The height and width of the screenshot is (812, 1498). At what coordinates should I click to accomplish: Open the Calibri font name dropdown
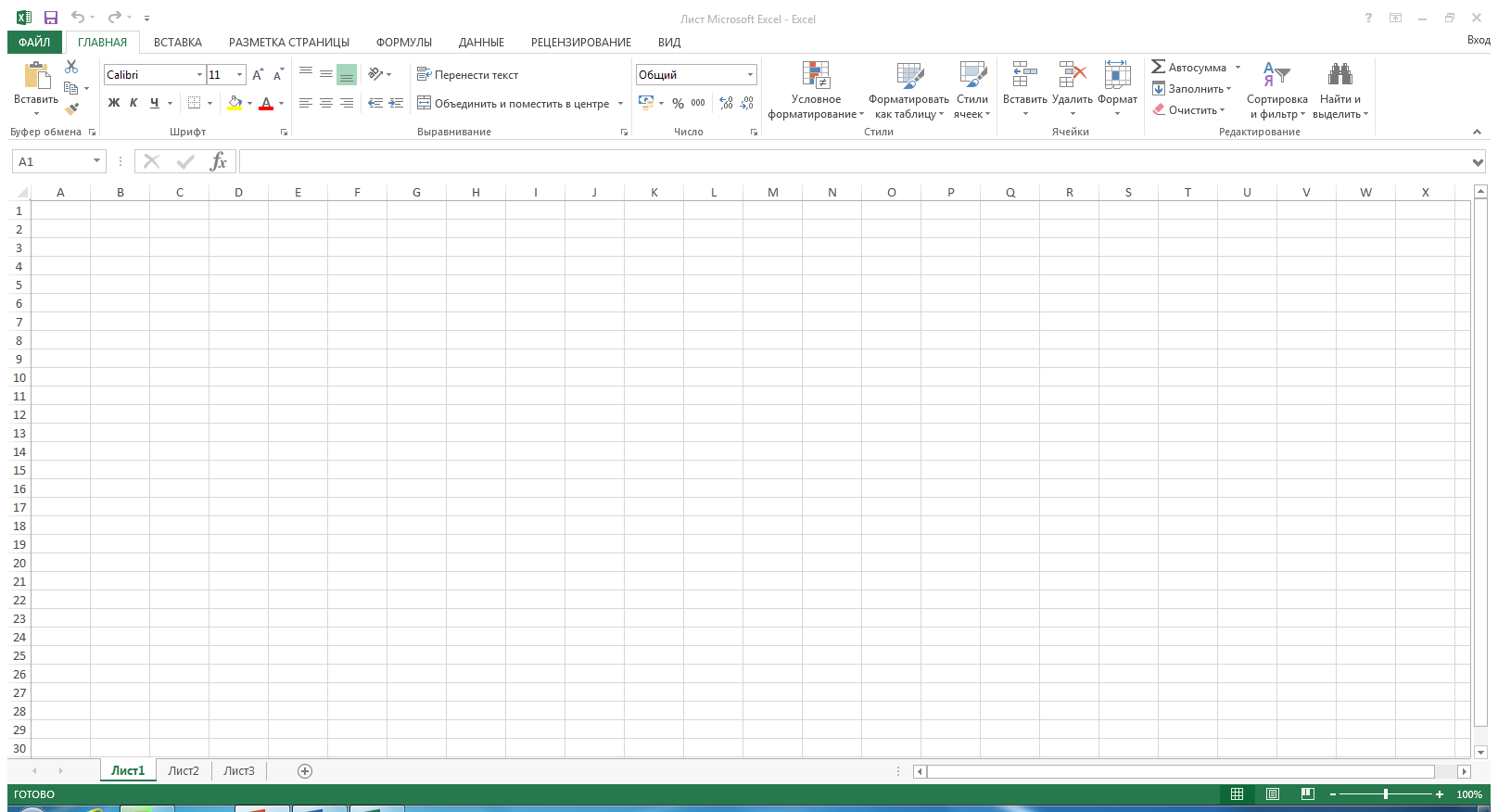pyautogui.click(x=199, y=75)
